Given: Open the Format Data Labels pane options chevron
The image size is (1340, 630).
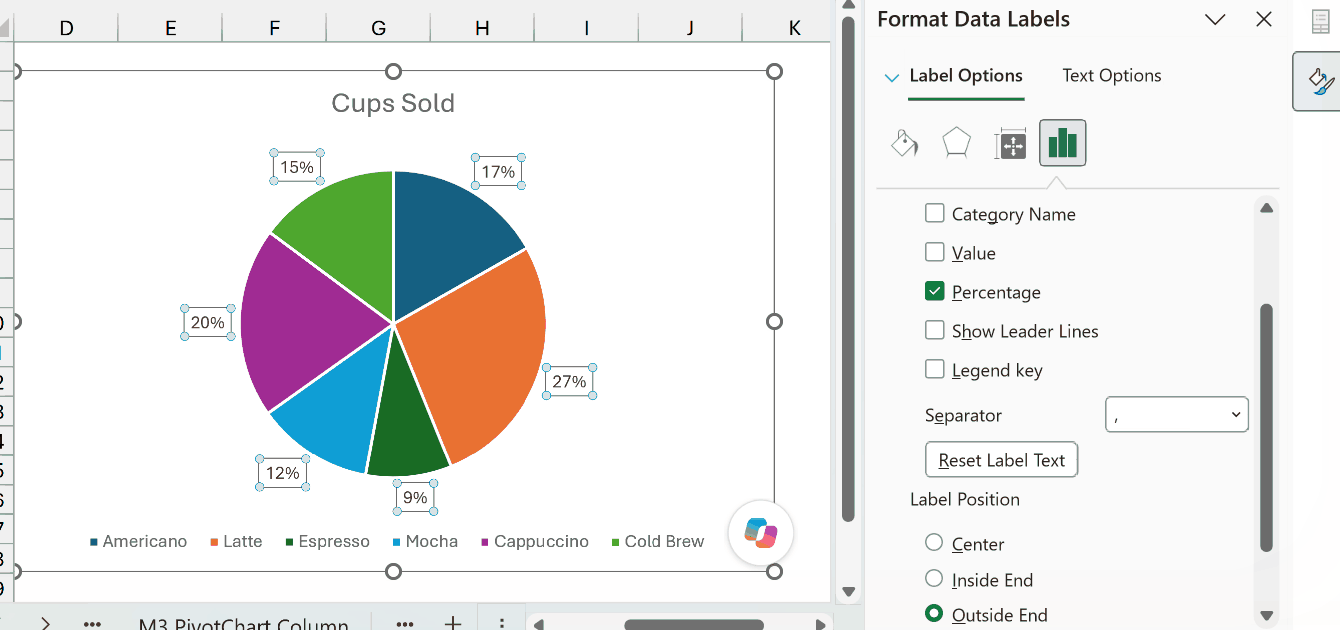Looking at the screenshot, I should [x=1215, y=19].
